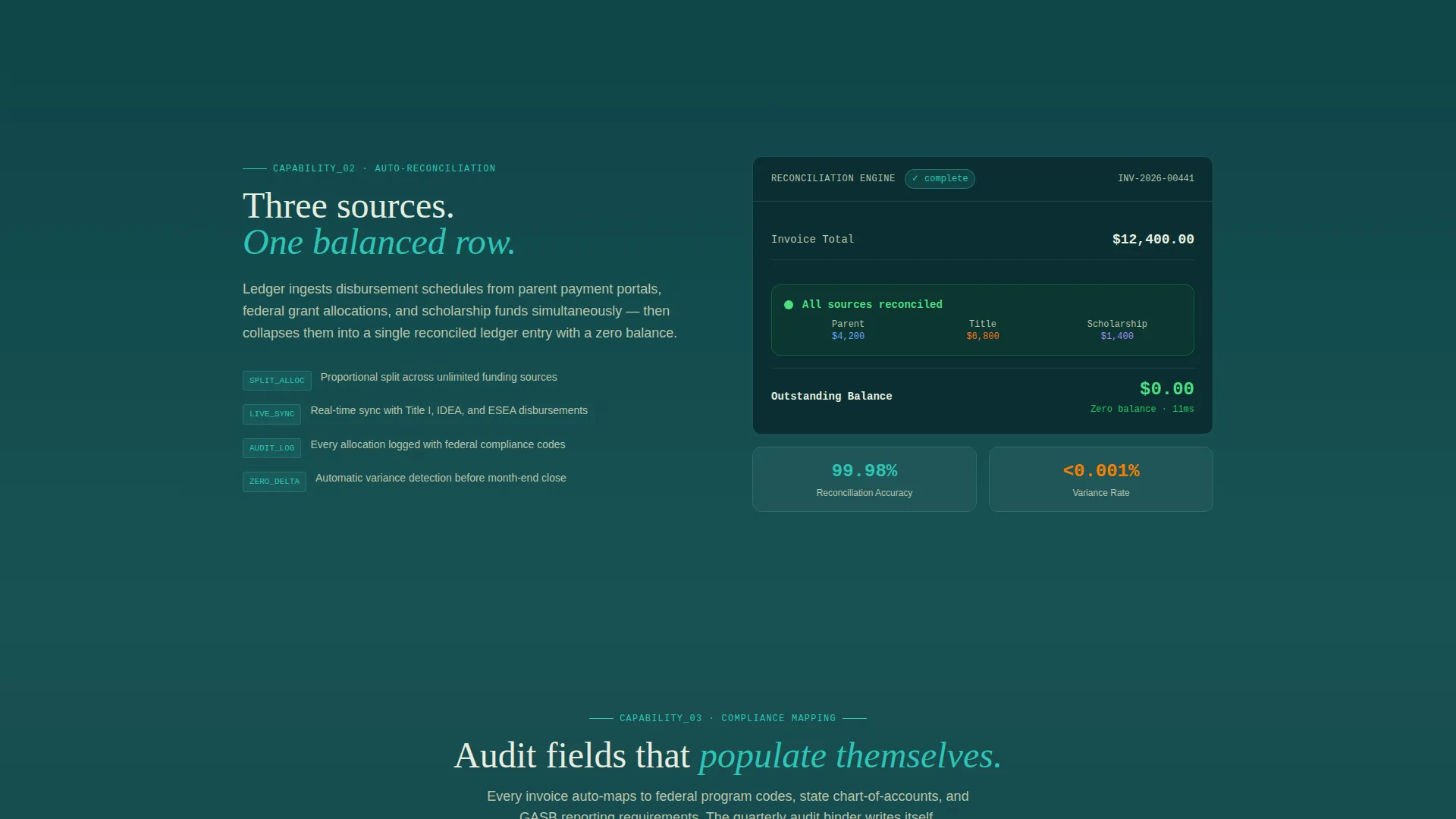Click the green reconciled status dot
Screen dimensions: 1456x819
tap(789, 305)
